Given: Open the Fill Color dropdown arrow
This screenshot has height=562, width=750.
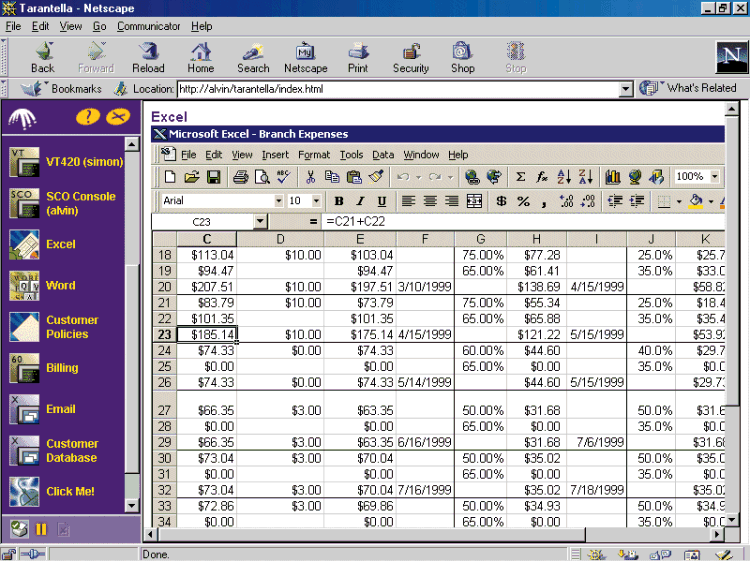Looking at the screenshot, I should click(x=711, y=201).
